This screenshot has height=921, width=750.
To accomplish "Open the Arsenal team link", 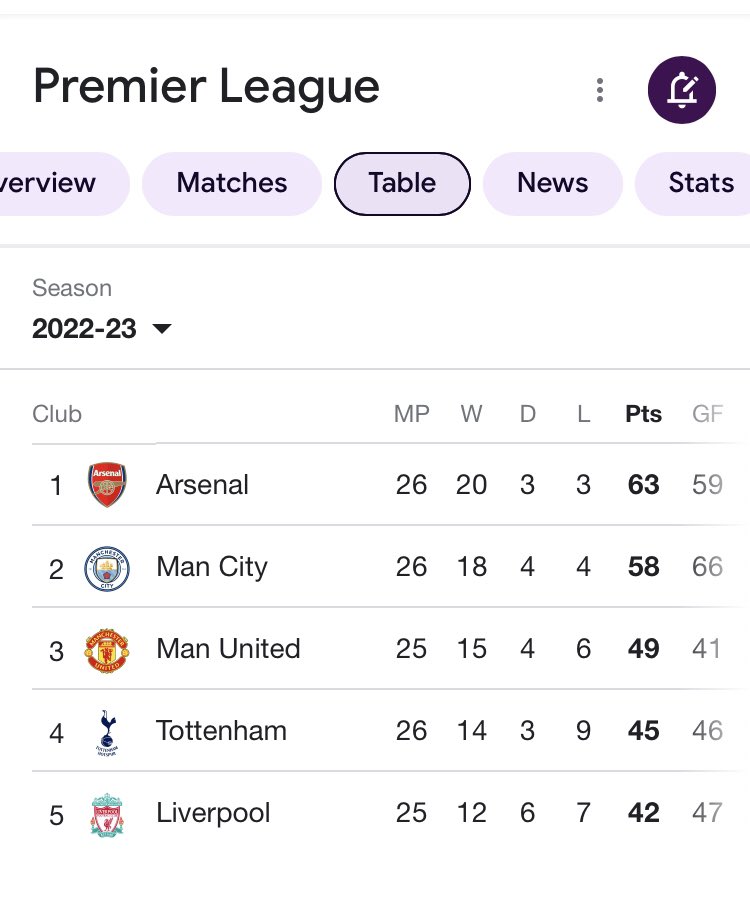I will 202,485.
